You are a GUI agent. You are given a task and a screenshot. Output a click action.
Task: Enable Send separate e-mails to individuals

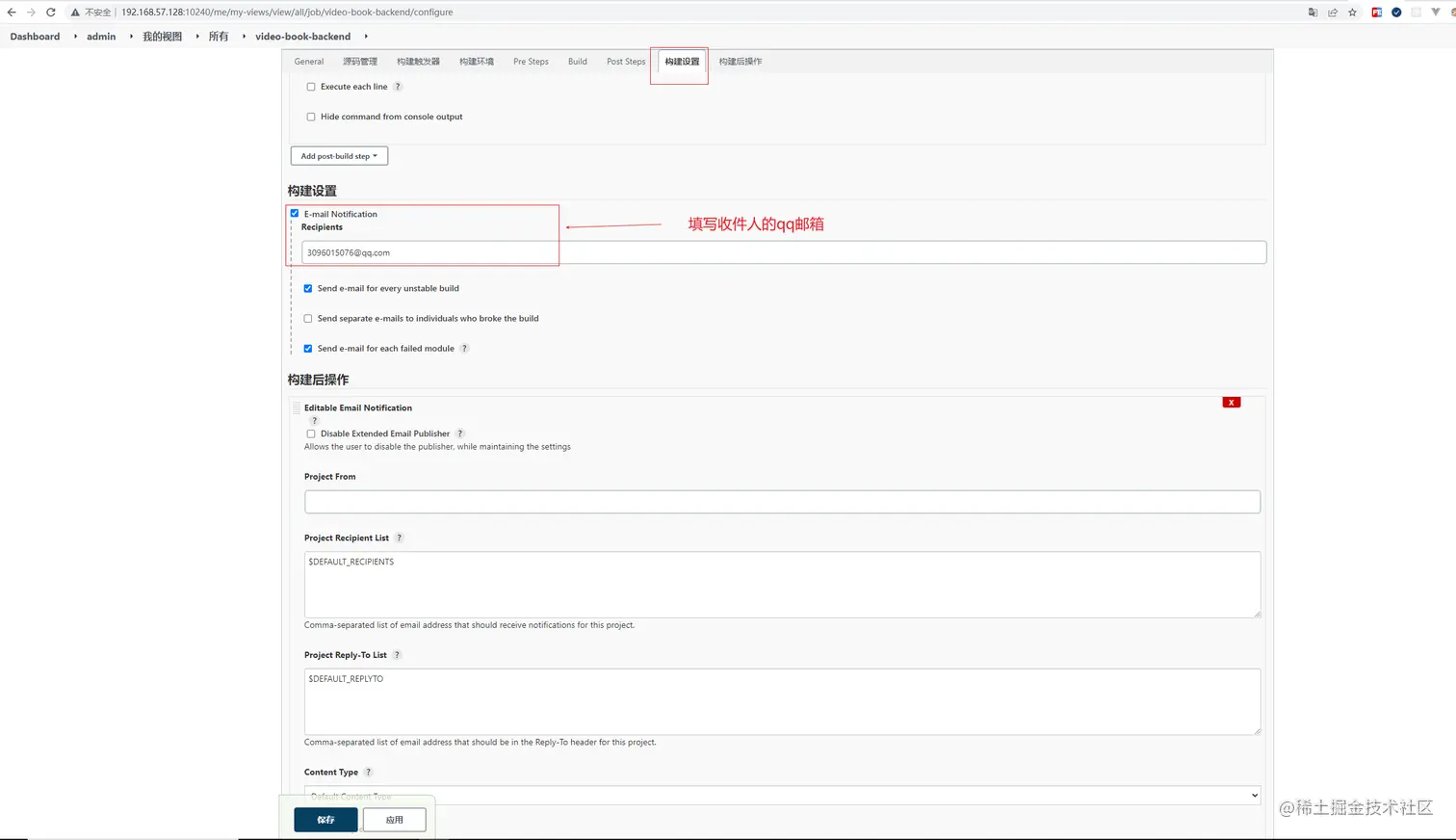pyautogui.click(x=308, y=319)
